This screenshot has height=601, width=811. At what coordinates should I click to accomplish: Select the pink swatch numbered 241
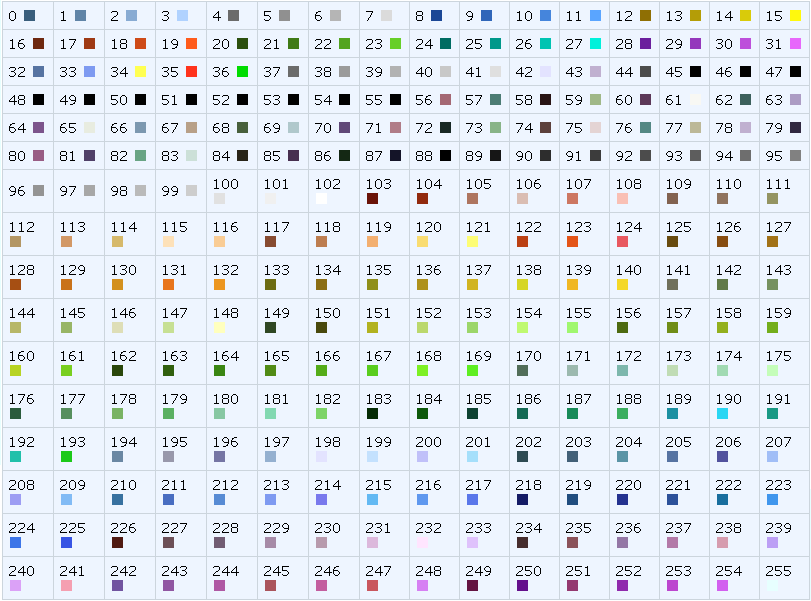click(66, 586)
